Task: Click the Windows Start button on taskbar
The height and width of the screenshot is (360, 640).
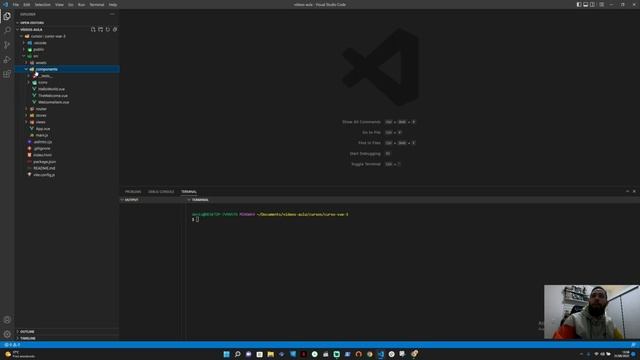Action: pyautogui.click(x=226, y=354)
